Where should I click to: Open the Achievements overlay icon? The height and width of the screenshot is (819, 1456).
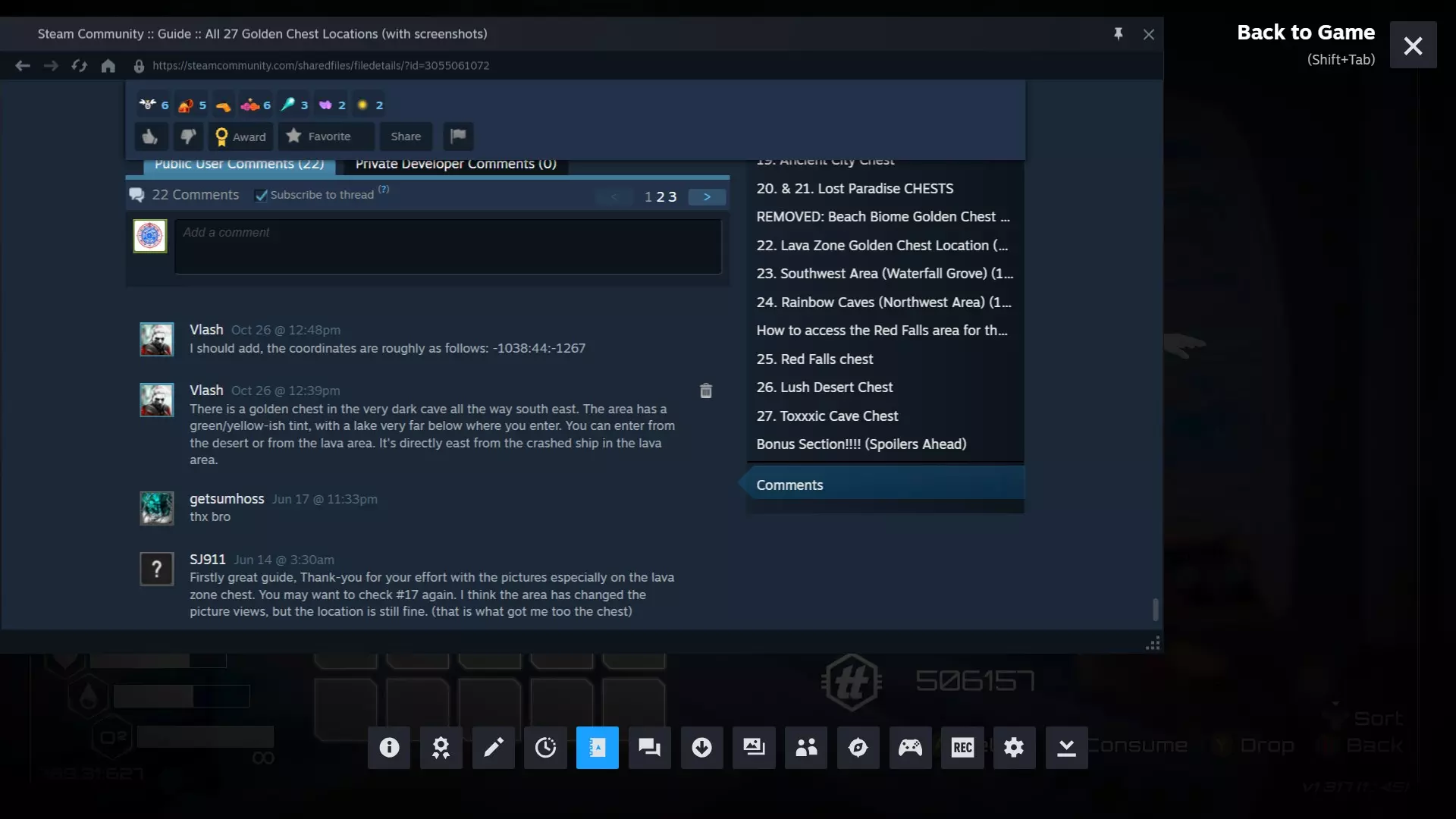441,748
